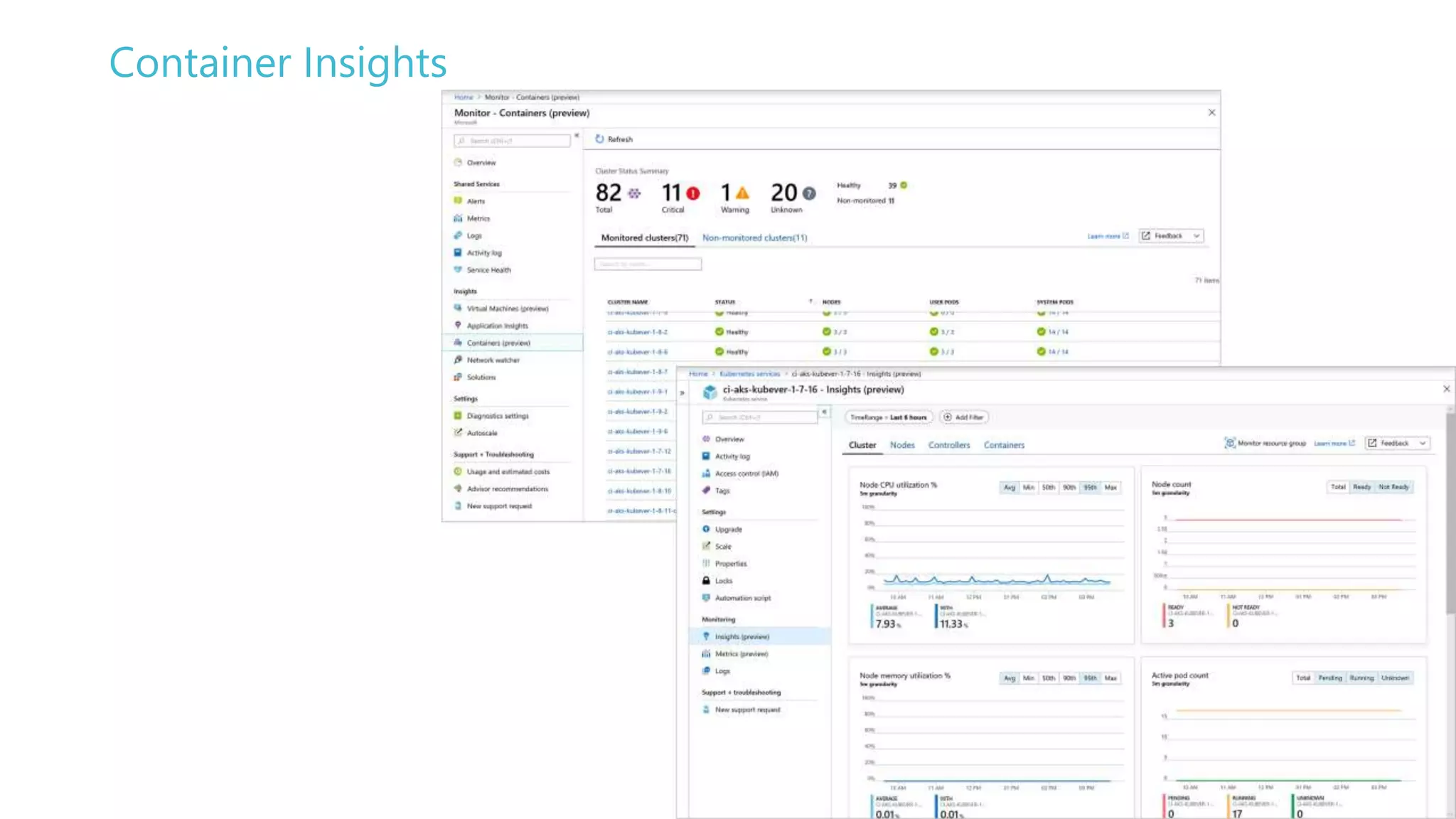Open Autoscale setting
1456x819 pixels.
click(x=481, y=433)
